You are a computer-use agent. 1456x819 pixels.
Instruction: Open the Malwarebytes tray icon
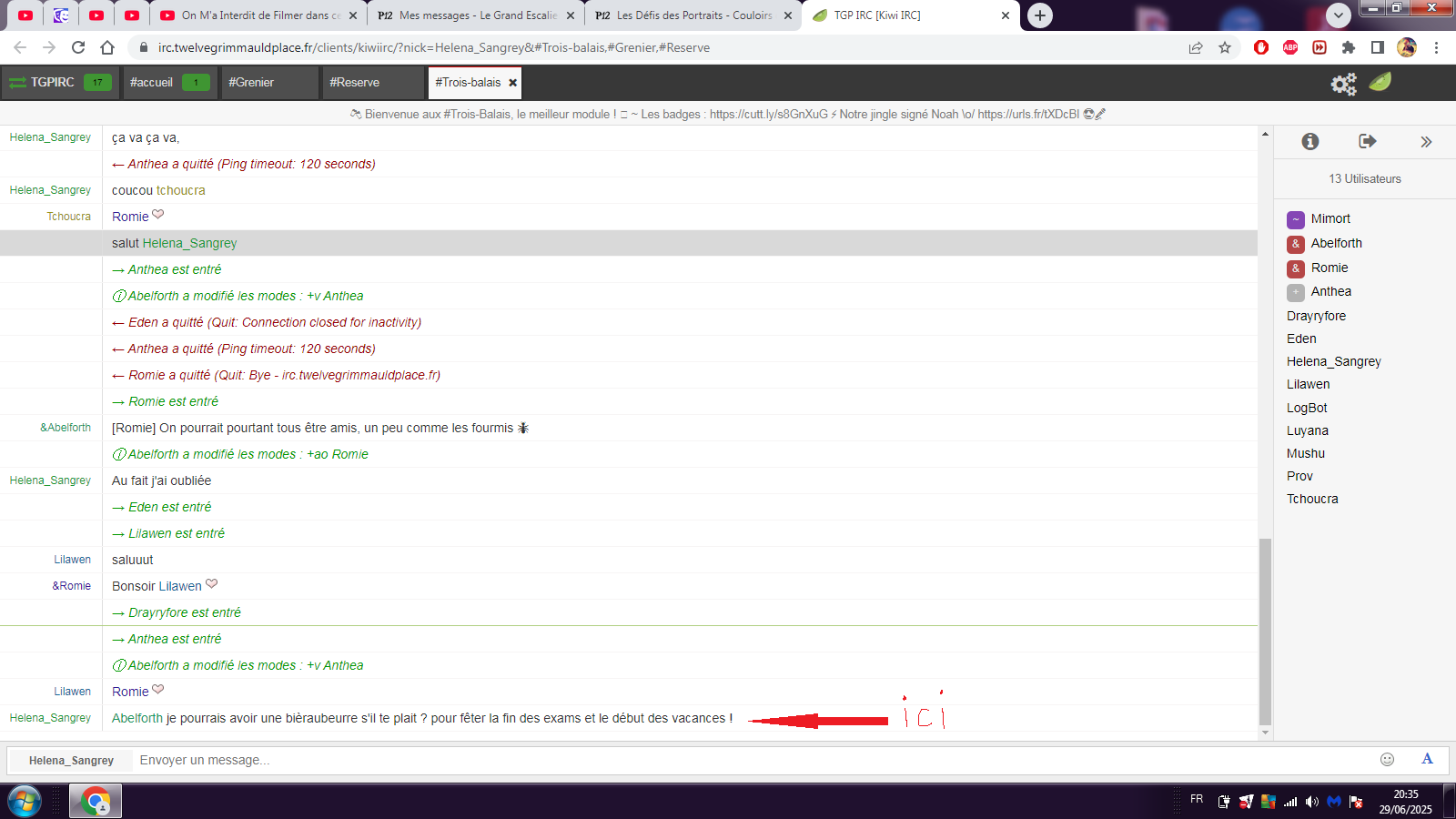point(1334,802)
